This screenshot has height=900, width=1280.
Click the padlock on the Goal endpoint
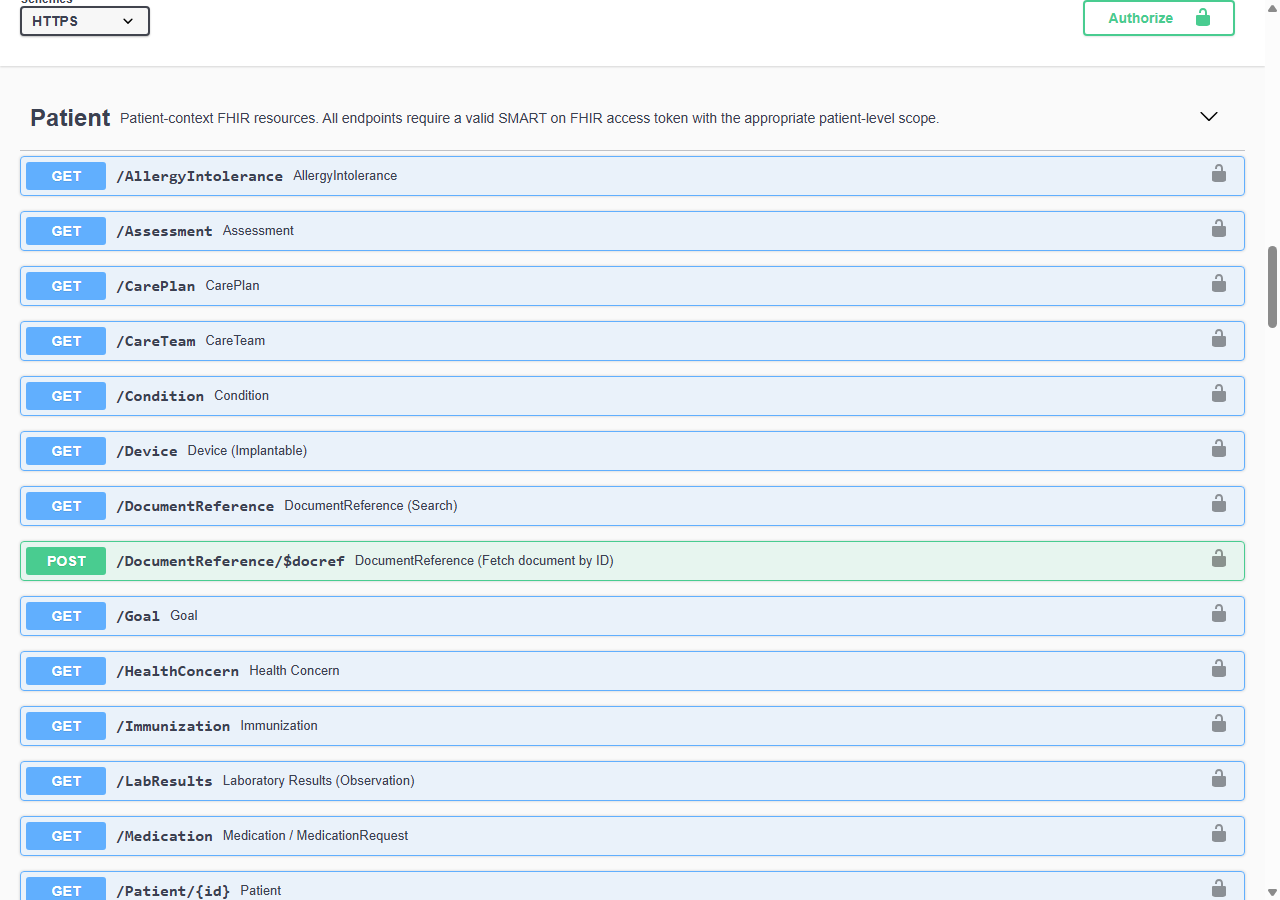1219,613
